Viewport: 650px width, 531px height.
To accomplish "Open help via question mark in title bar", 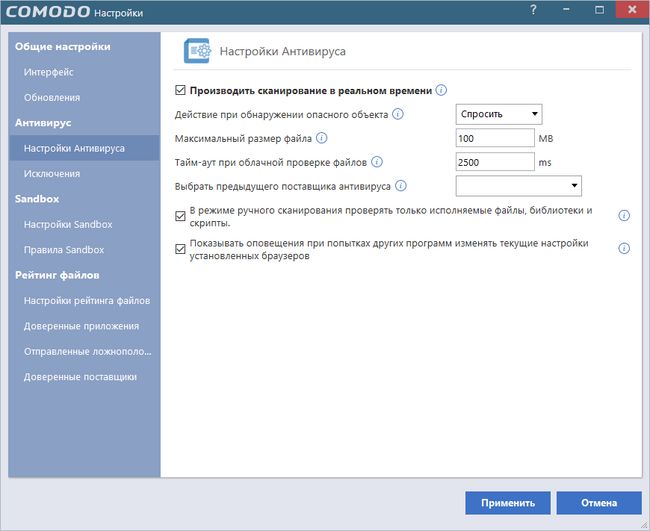I will coord(533,10).
